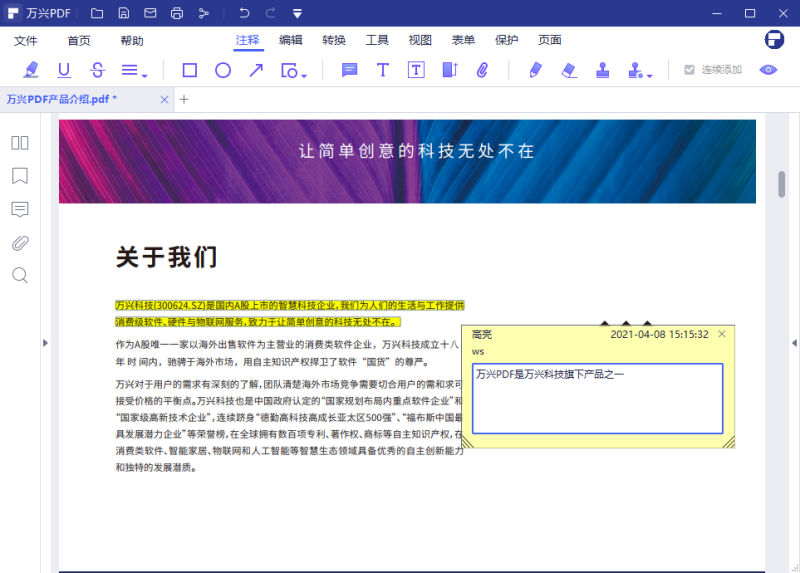800x573 pixels.
Task: Add a new document tab
Action: (x=184, y=99)
